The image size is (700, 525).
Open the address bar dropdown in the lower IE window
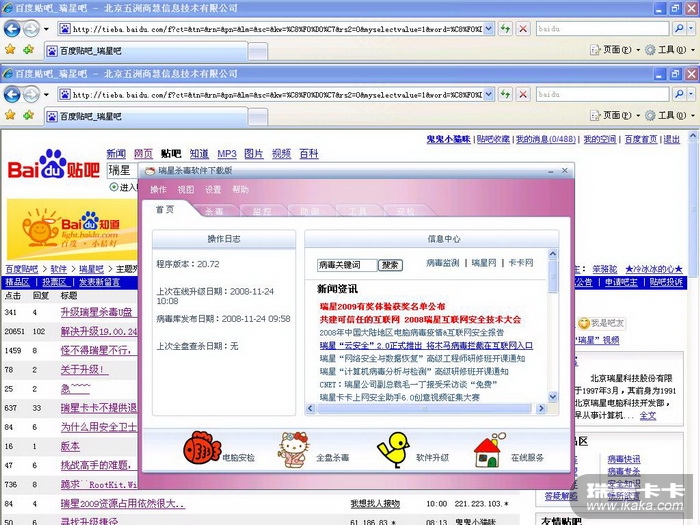(x=488, y=94)
